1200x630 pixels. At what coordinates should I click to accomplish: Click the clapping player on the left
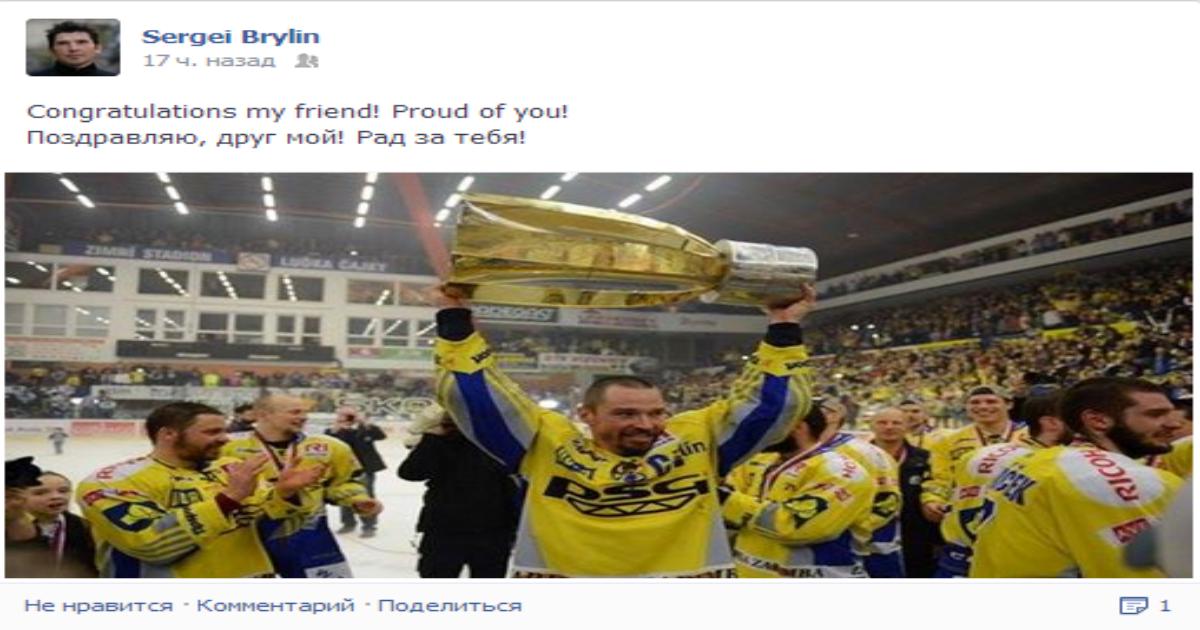pos(175,490)
